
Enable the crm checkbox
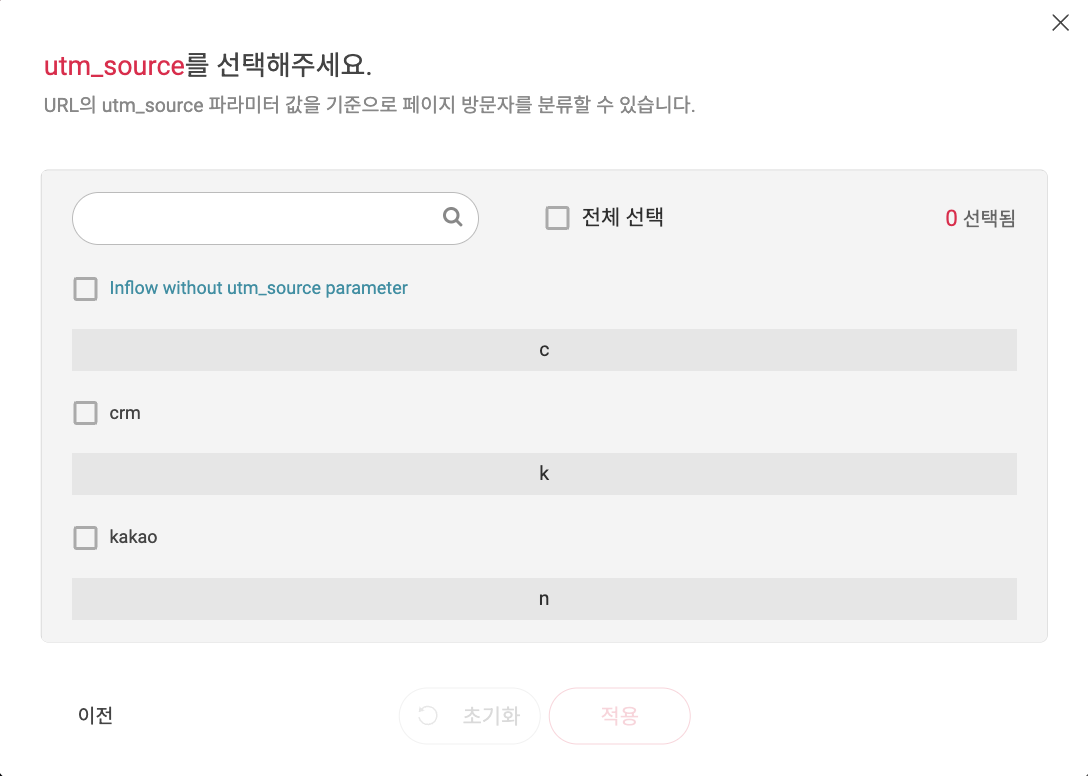tap(85, 413)
